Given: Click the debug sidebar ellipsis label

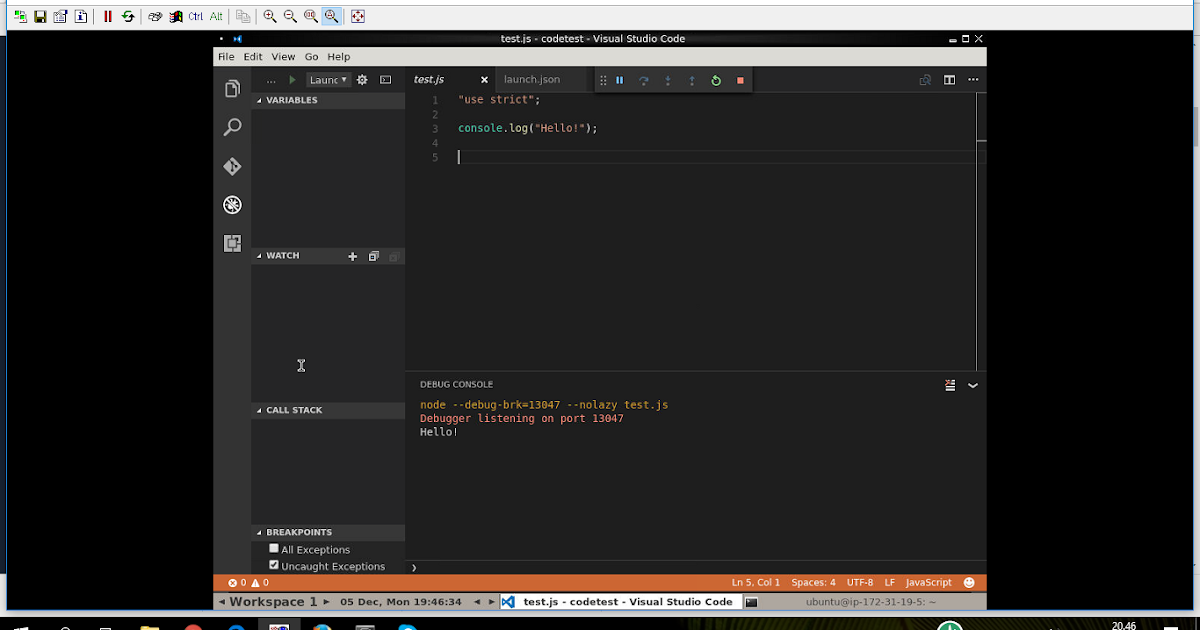Looking at the screenshot, I should (x=271, y=80).
